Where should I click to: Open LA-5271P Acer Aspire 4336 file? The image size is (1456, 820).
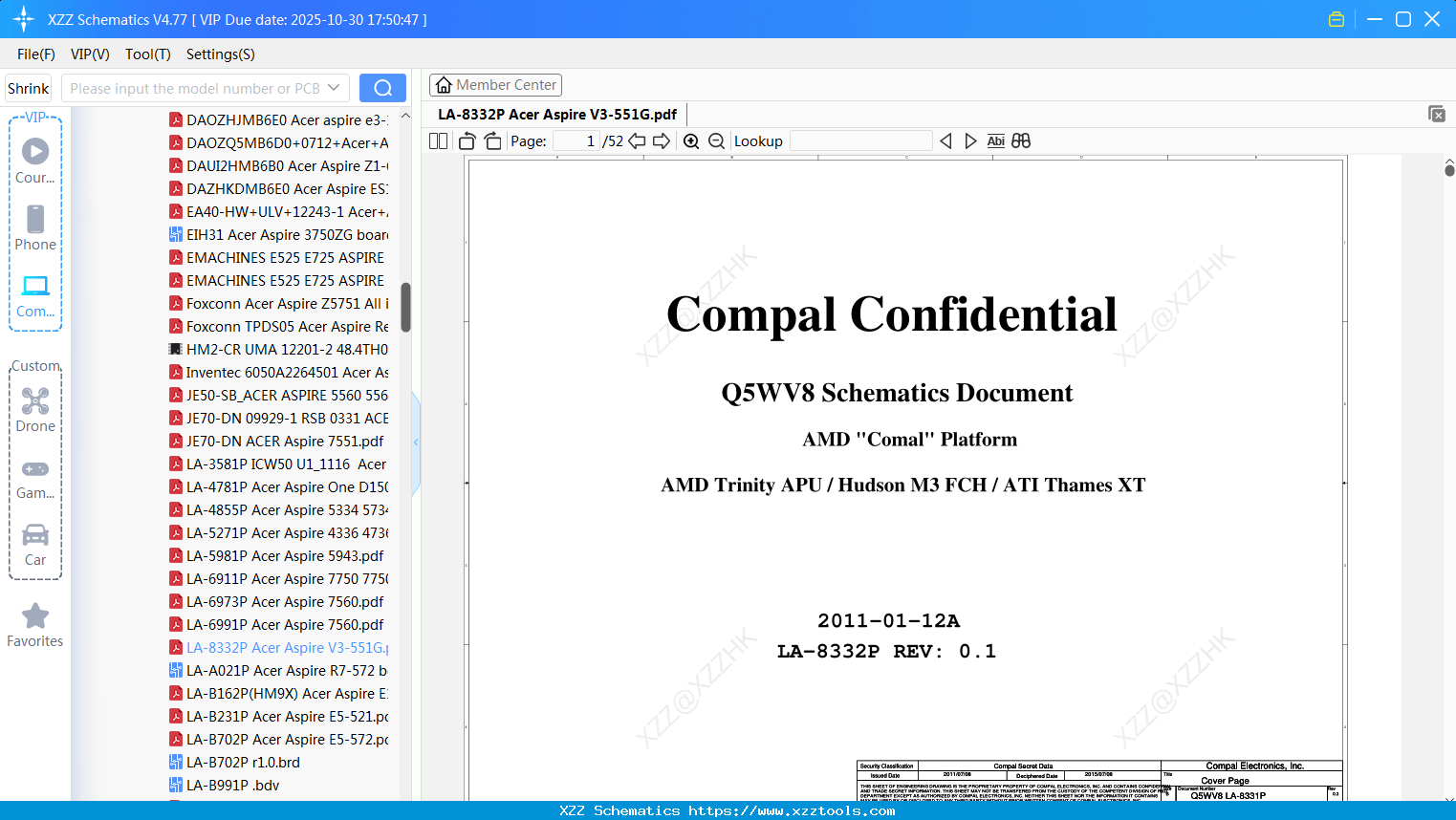[x=278, y=533]
